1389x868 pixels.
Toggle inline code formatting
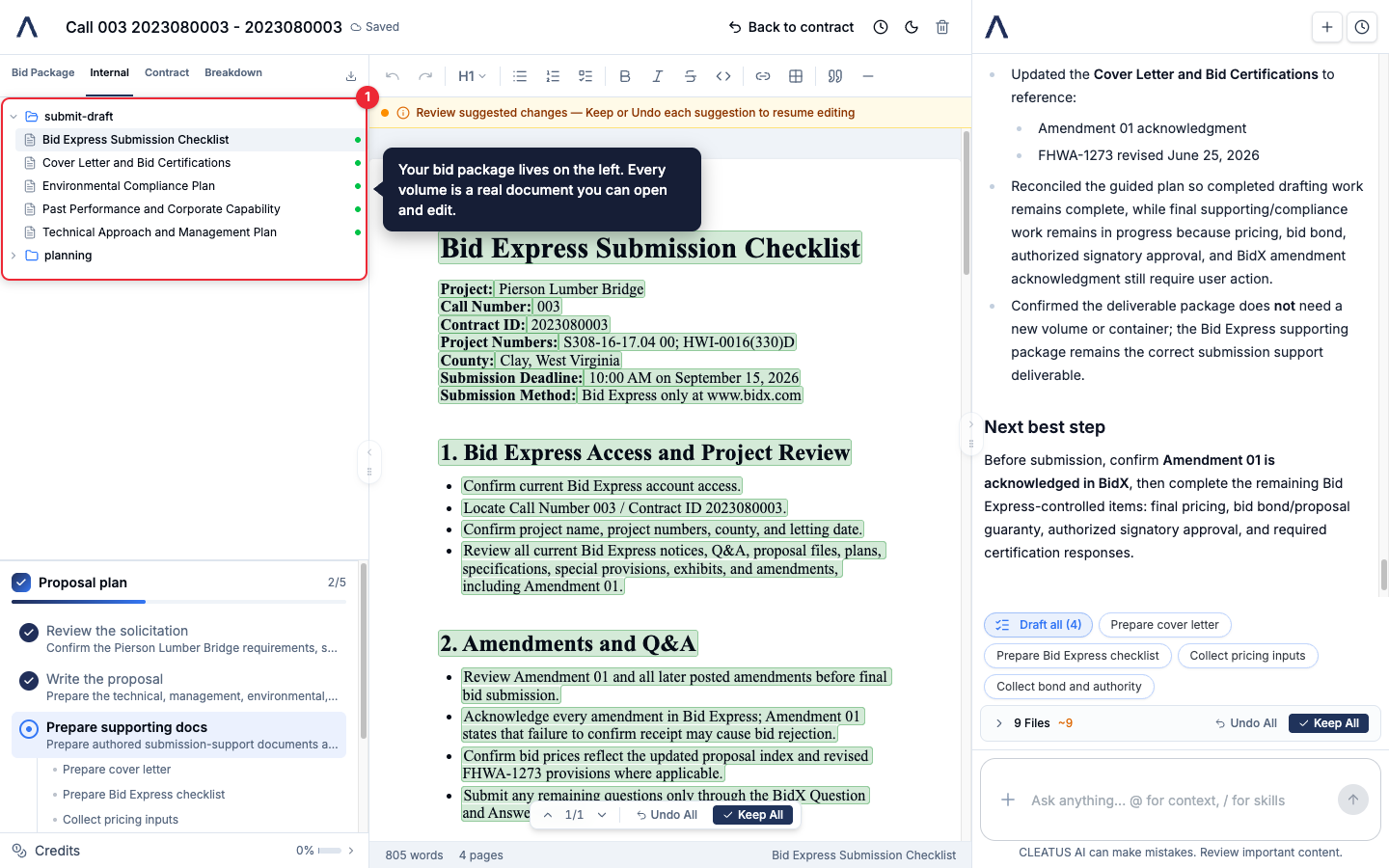coord(723,76)
